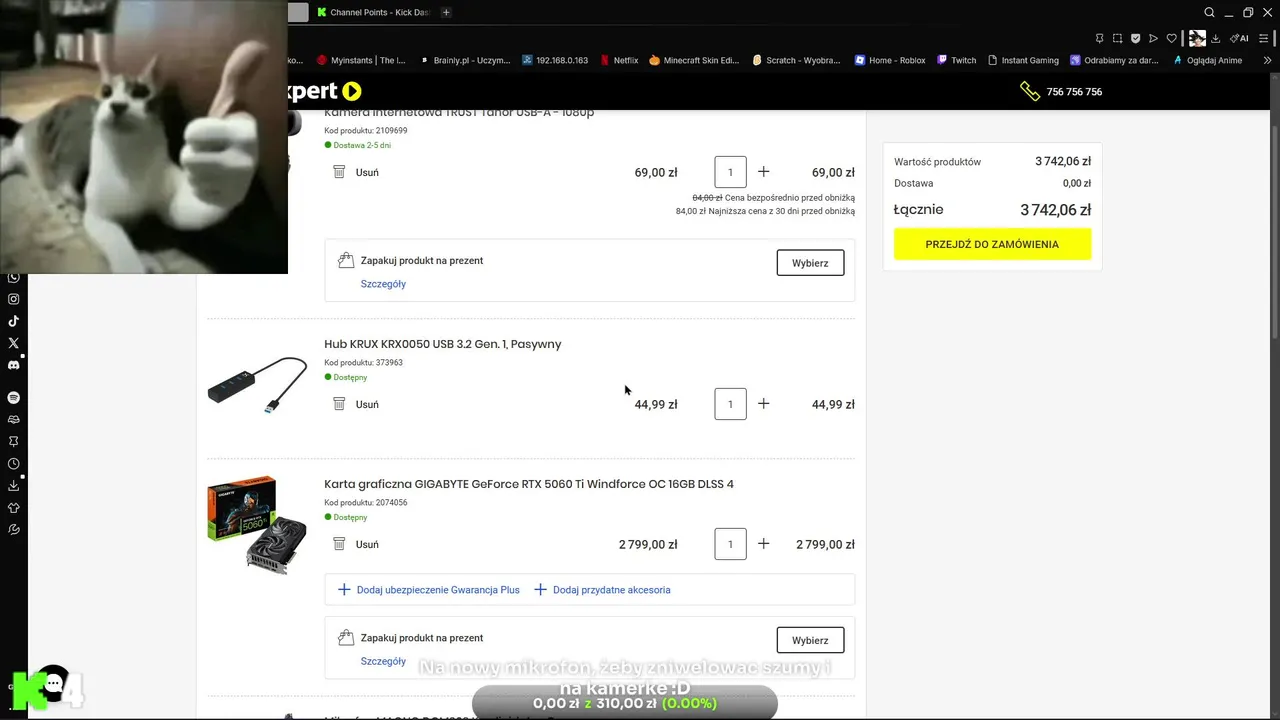Increase the KRUX hub quantity with plus

pos(764,404)
